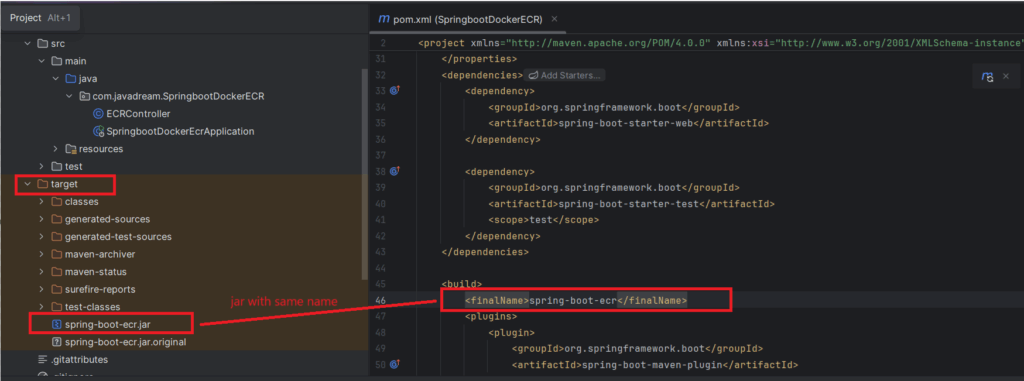The width and height of the screenshot is (1024, 381).
Task: Open the Project tool window header
Action: (x=40, y=18)
